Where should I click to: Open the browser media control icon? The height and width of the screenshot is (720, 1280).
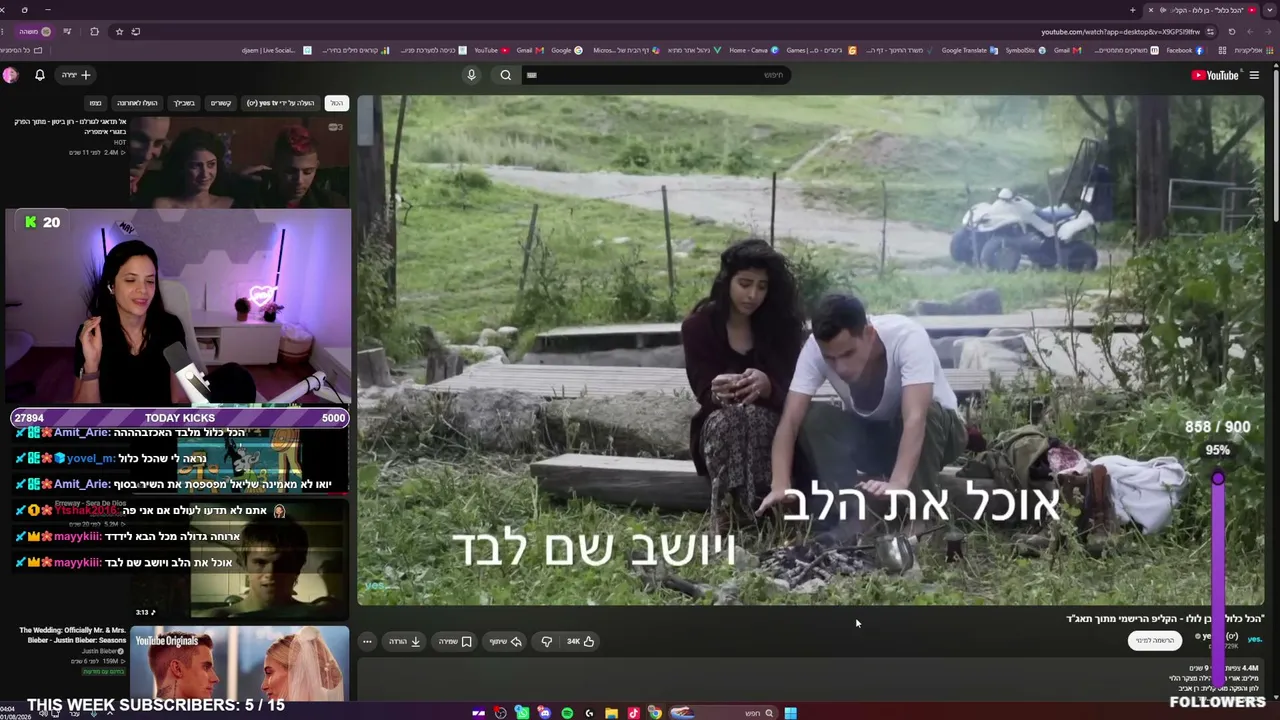(x=68, y=31)
